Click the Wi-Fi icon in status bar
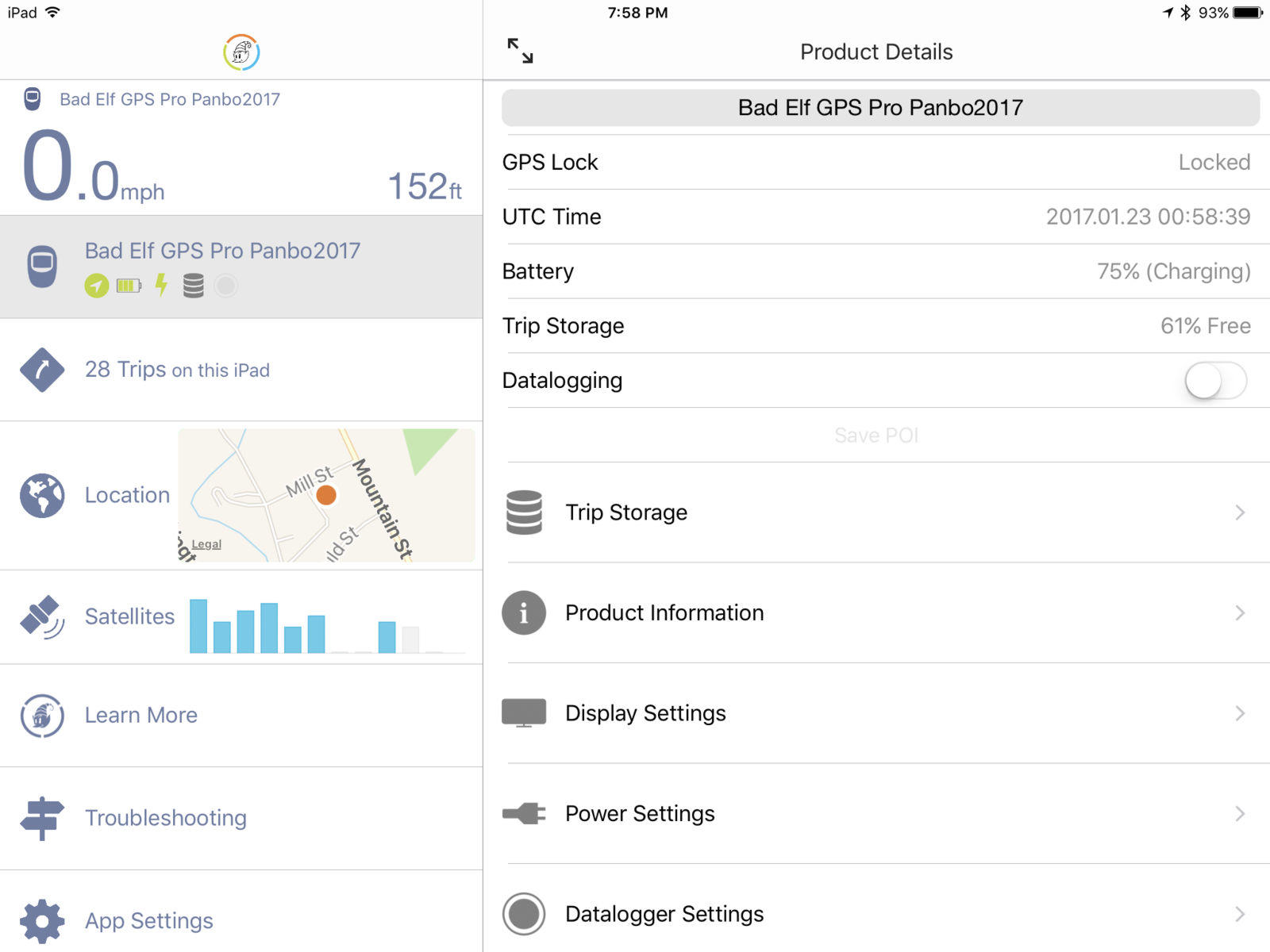Image resolution: width=1270 pixels, height=952 pixels. pos(53,12)
